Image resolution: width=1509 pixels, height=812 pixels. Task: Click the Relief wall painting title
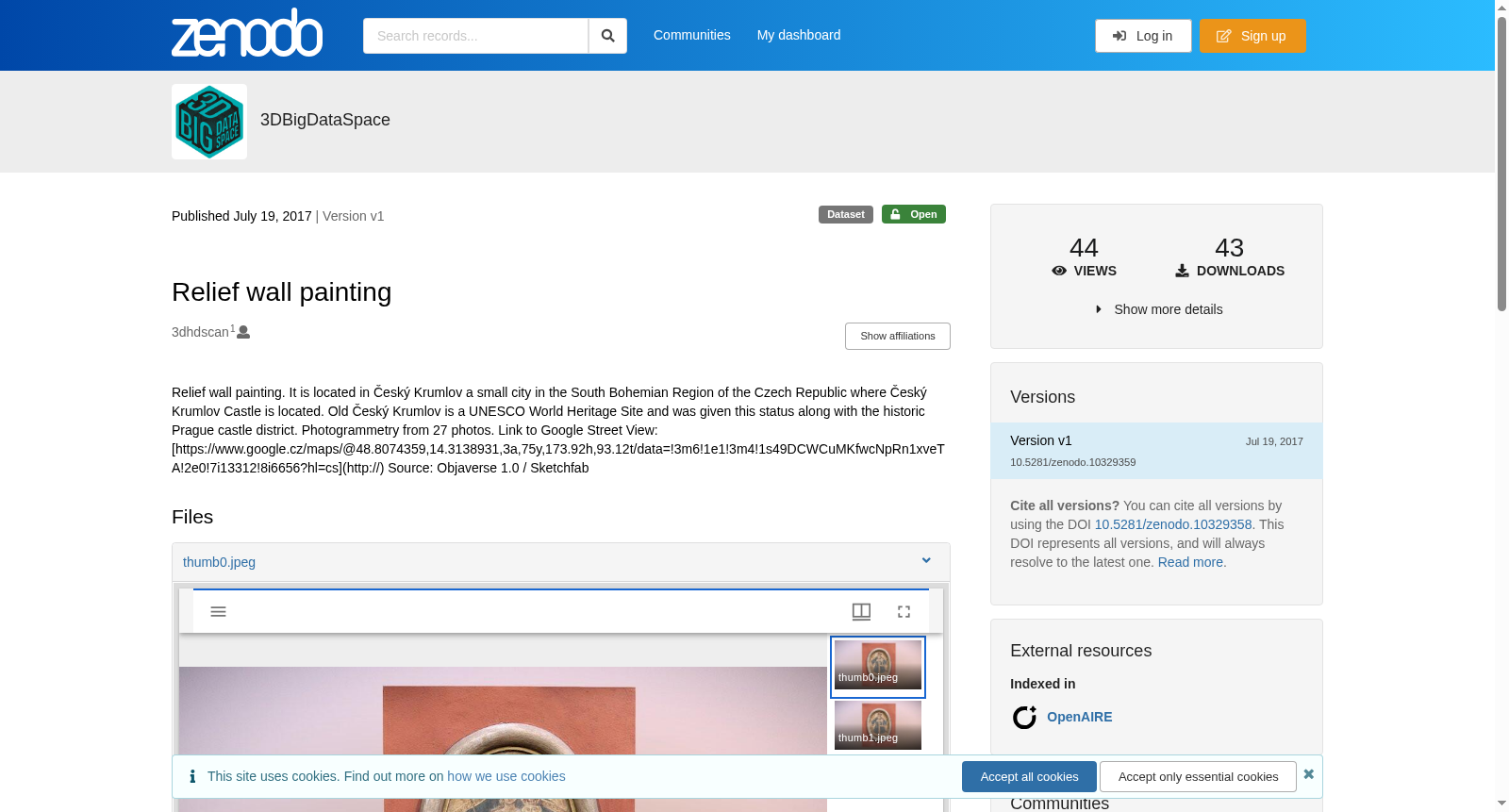coord(281,292)
